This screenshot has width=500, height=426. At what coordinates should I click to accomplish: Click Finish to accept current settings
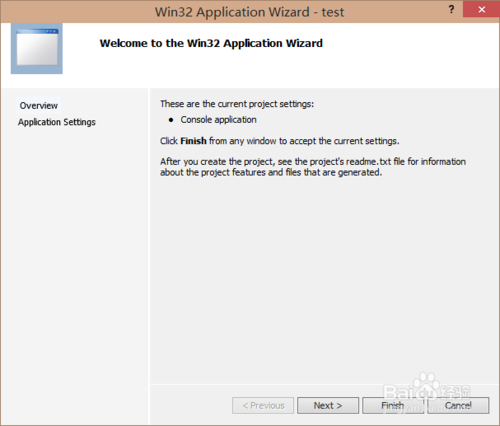click(x=393, y=405)
